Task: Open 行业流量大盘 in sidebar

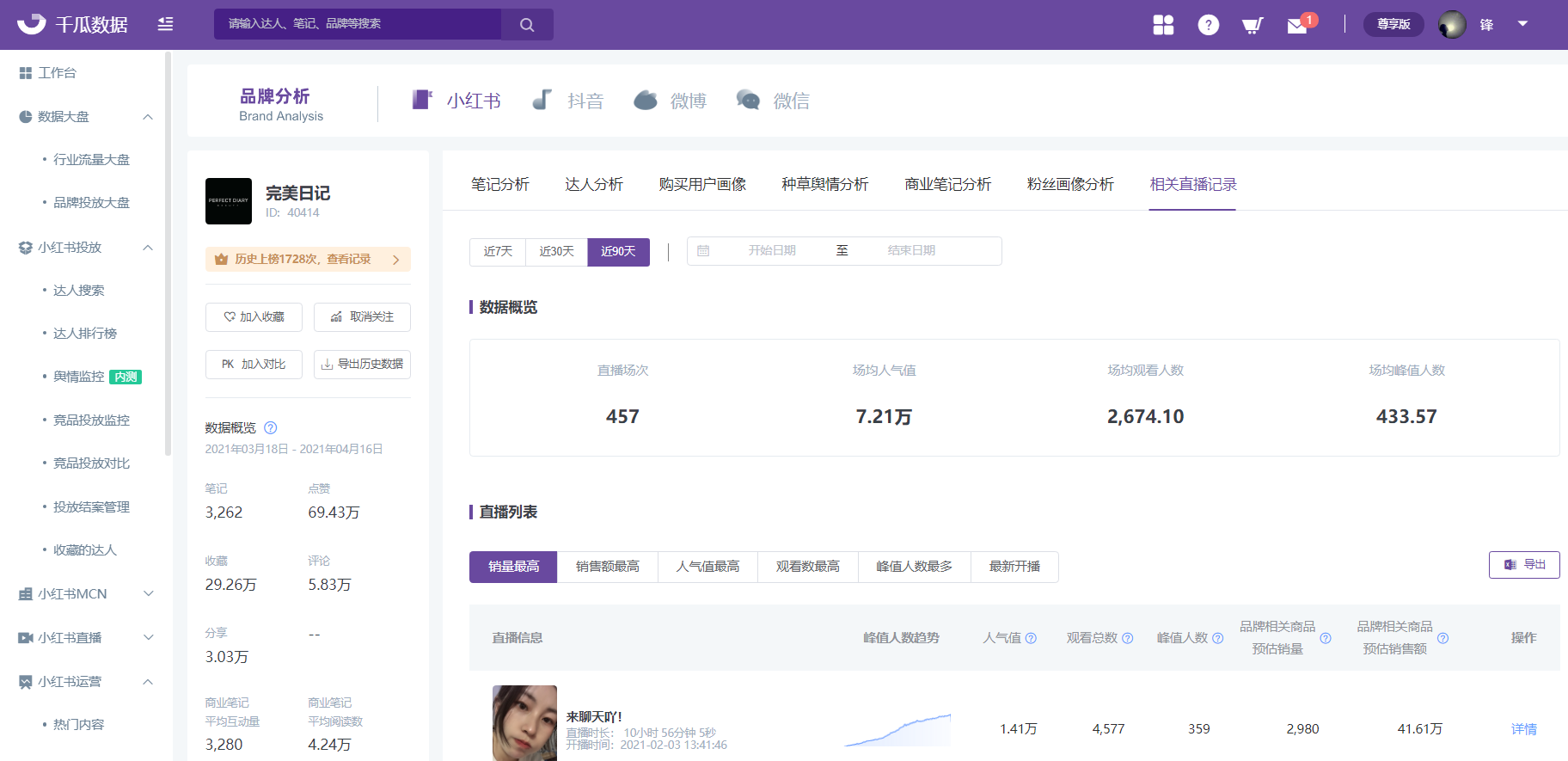Action: [91, 159]
